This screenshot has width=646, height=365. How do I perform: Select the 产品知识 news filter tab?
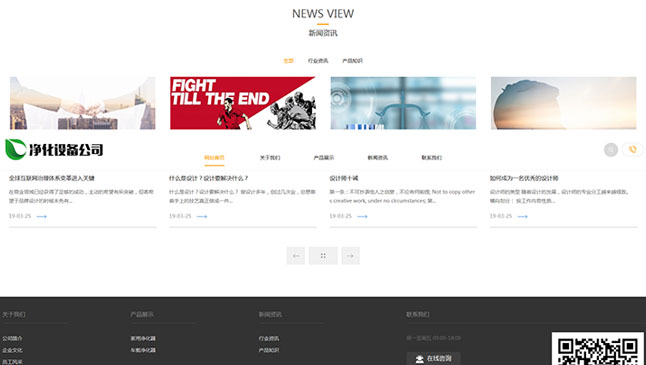(352, 61)
